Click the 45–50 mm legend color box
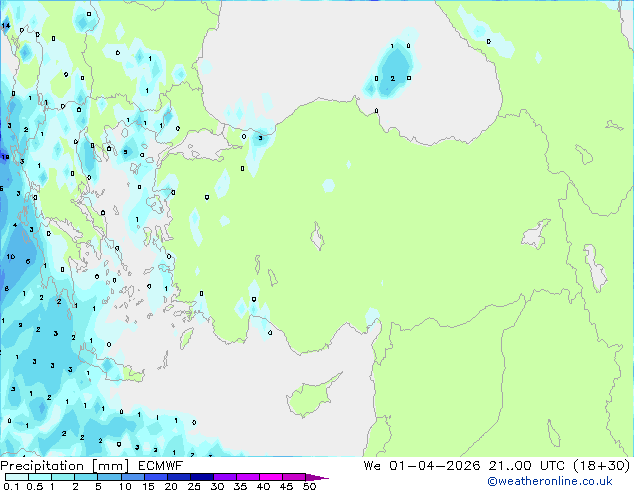The width and height of the screenshot is (634, 490). coord(294,477)
